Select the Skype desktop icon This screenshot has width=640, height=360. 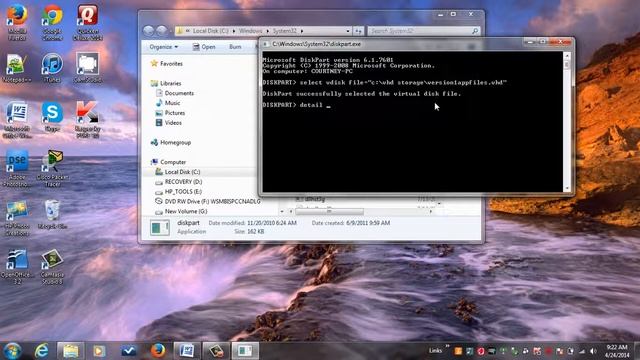(x=52, y=117)
